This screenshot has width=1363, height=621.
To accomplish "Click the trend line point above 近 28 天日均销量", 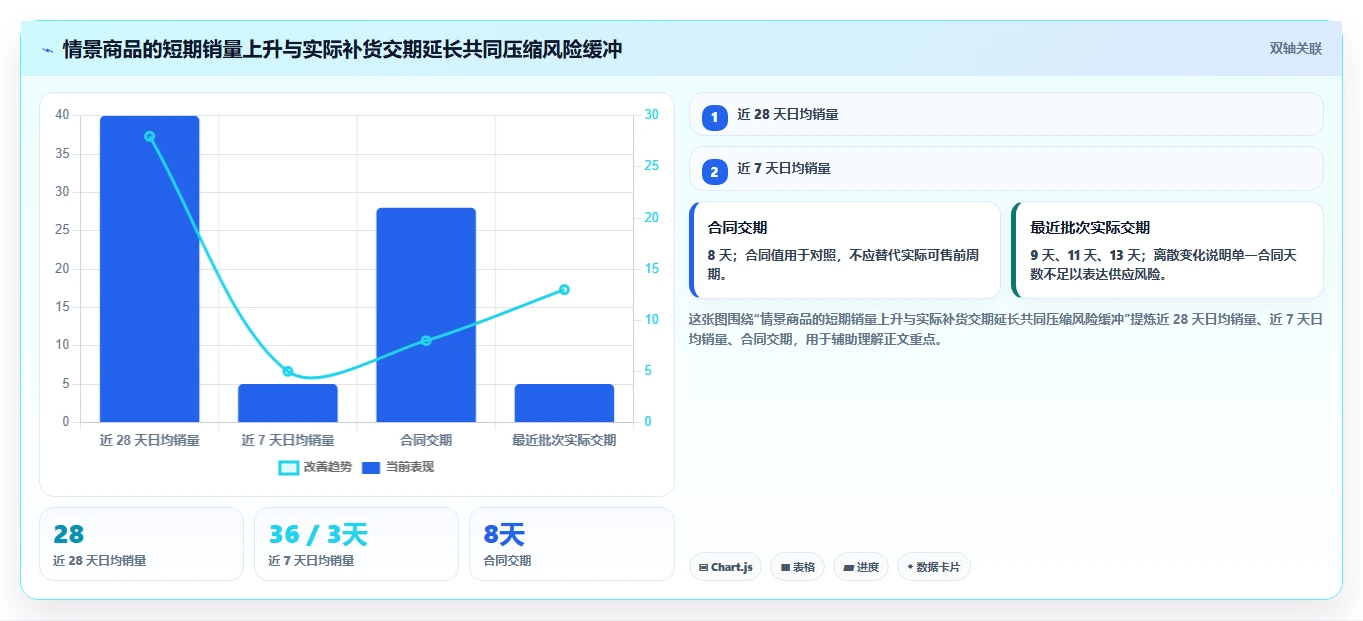I will click(x=149, y=136).
